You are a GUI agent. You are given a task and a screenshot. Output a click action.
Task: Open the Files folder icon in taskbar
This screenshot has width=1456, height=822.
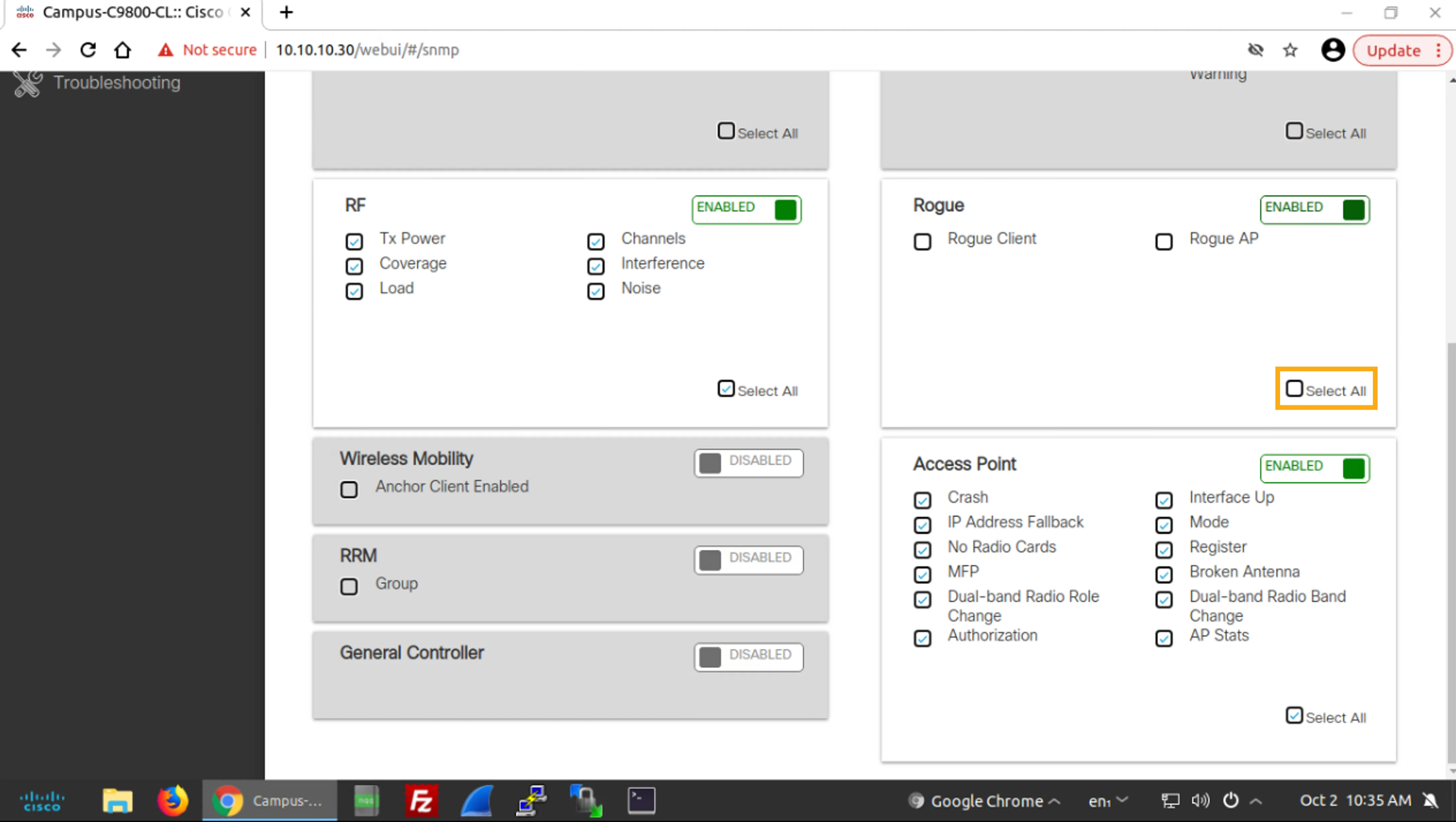[x=118, y=801]
